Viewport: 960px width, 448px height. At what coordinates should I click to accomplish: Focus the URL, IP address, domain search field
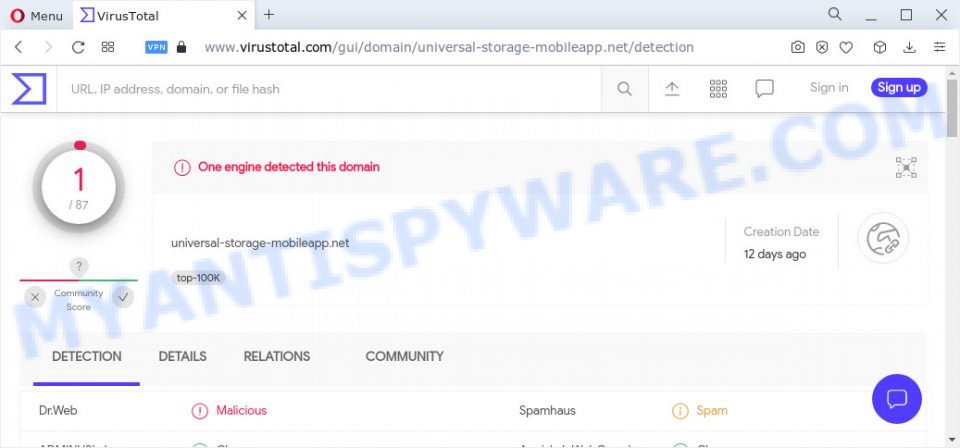pyautogui.click(x=329, y=89)
